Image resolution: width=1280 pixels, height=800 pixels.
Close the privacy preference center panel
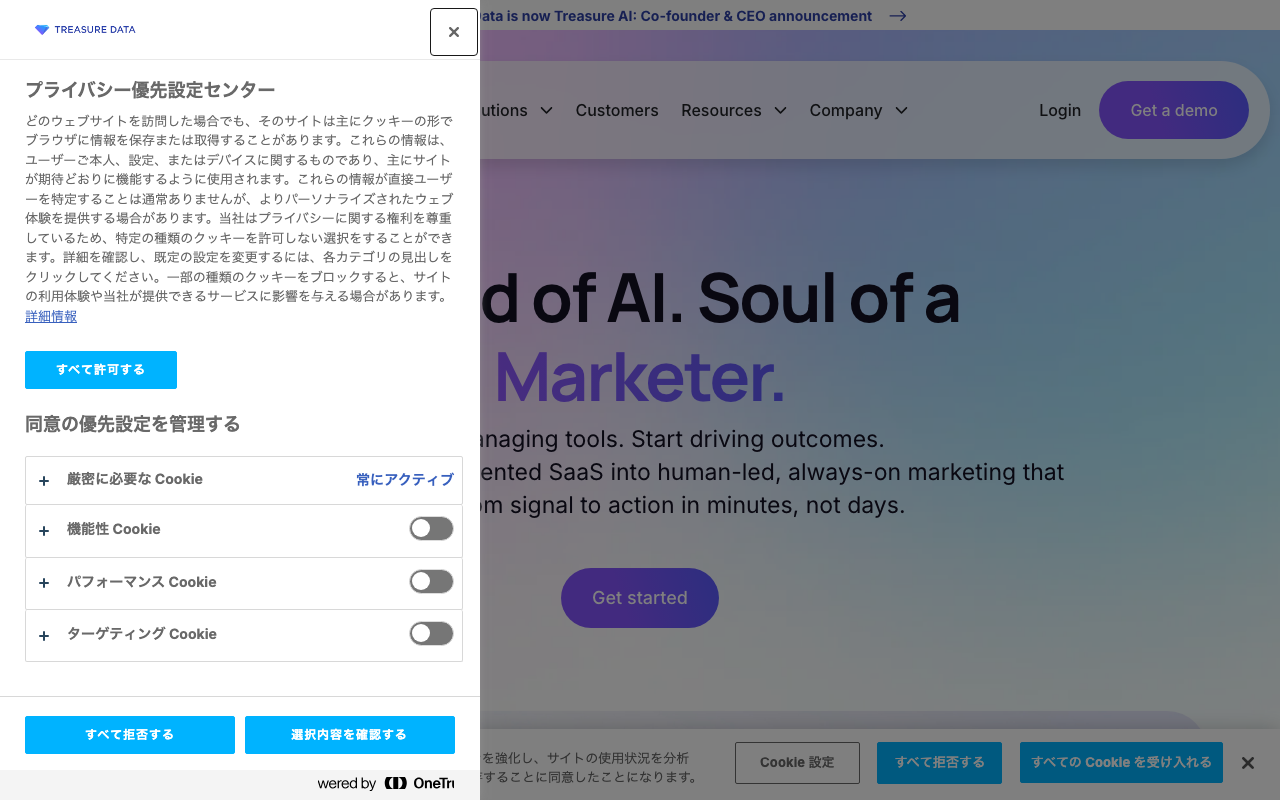(x=454, y=32)
